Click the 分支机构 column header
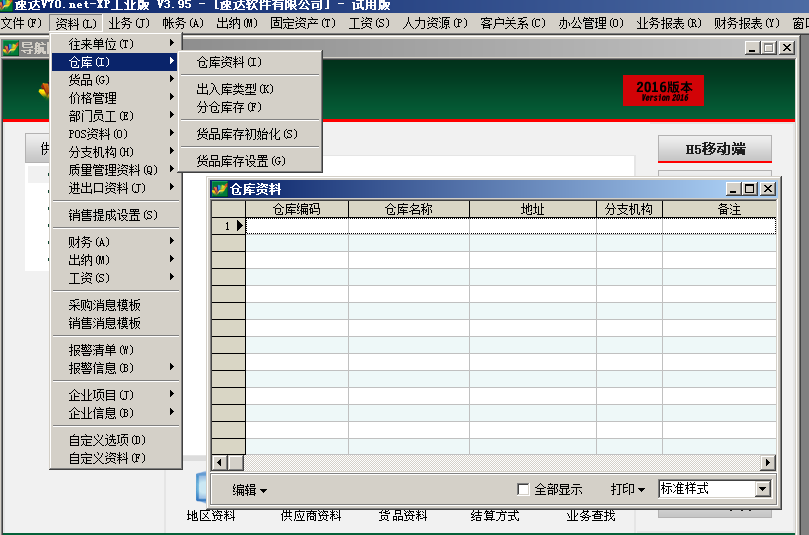The width and height of the screenshot is (809, 535). pos(629,209)
